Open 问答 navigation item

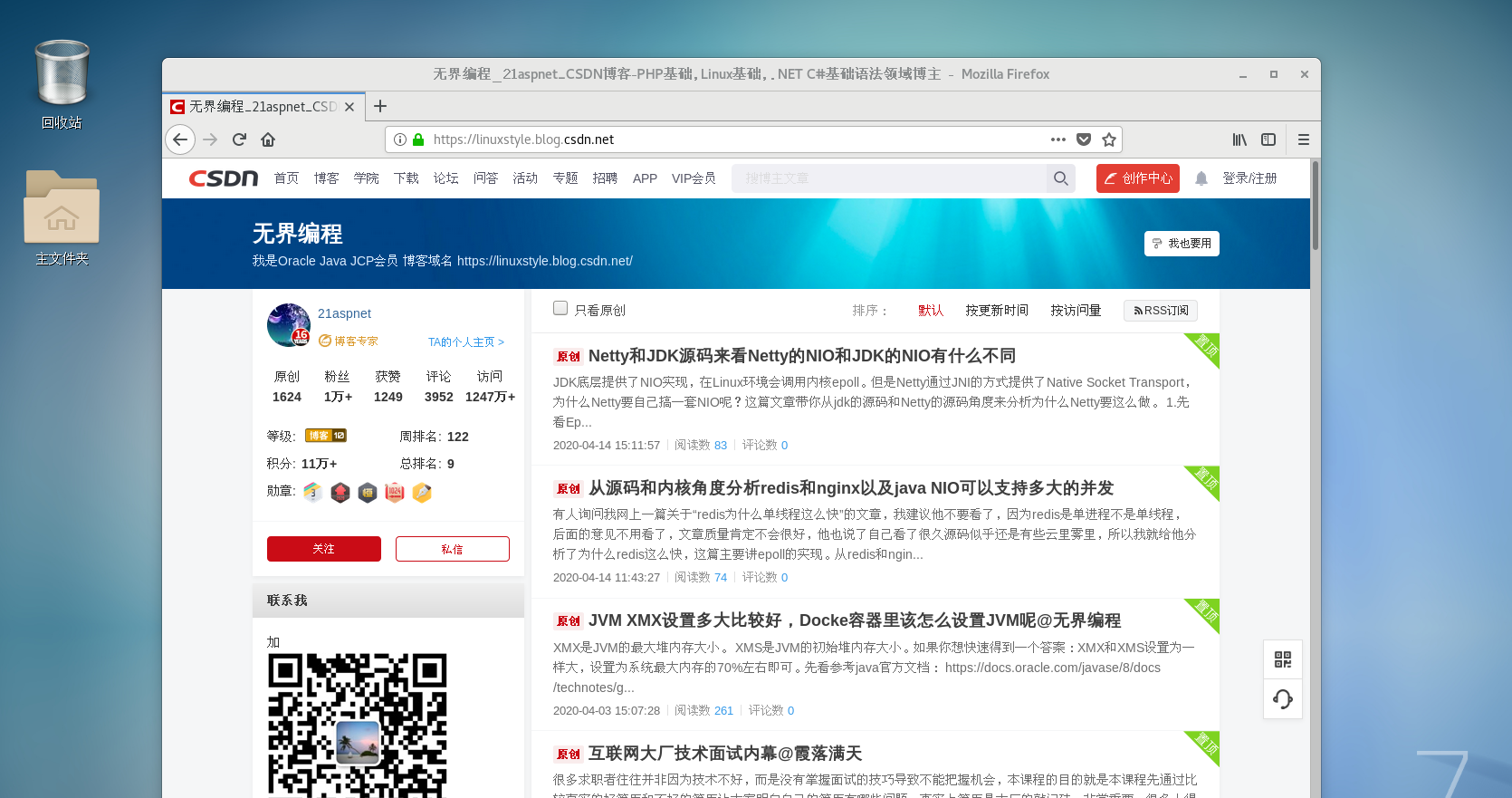click(485, 178)
